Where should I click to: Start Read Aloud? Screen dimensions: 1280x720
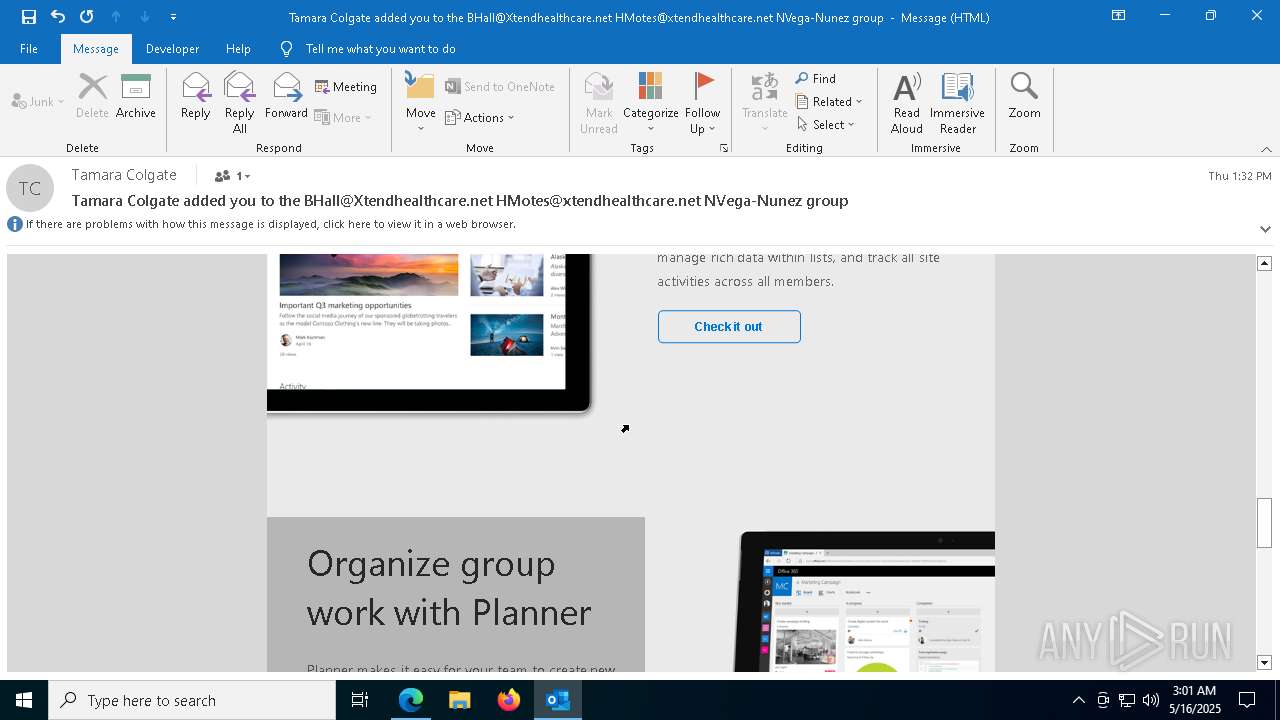(x=907, y=103)
